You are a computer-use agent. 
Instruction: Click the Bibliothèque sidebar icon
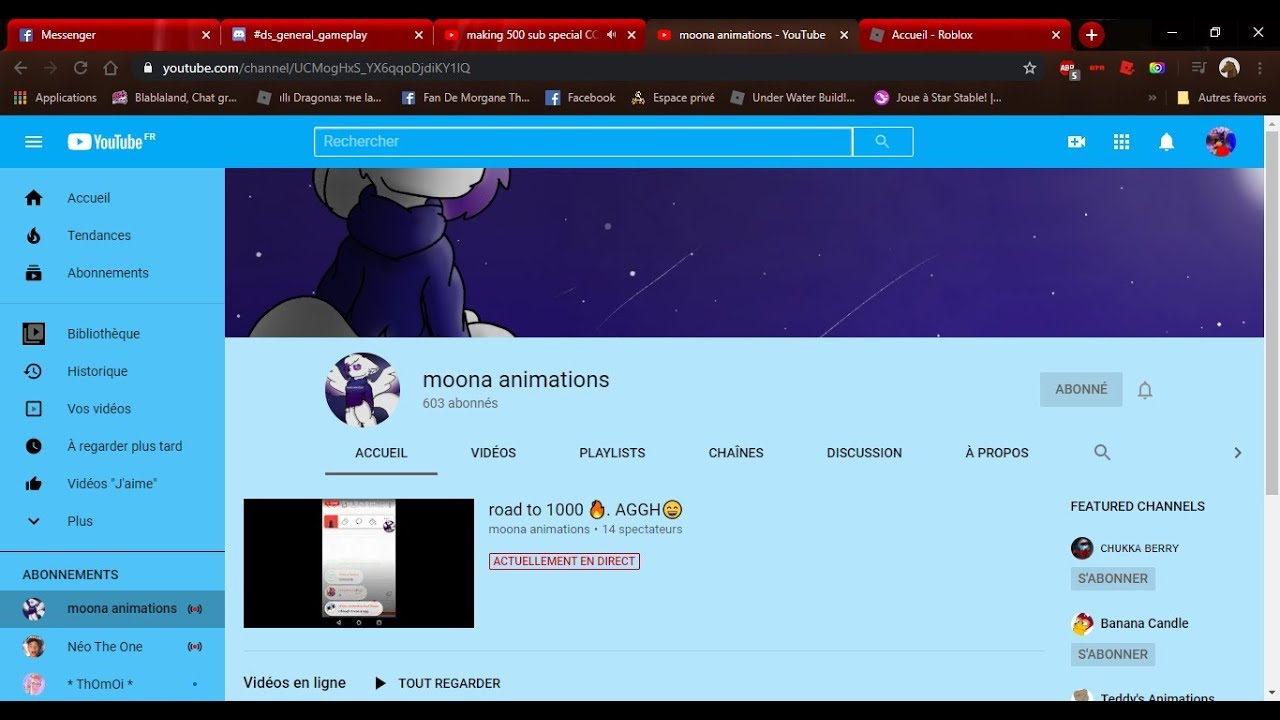[x=34, y=334]
